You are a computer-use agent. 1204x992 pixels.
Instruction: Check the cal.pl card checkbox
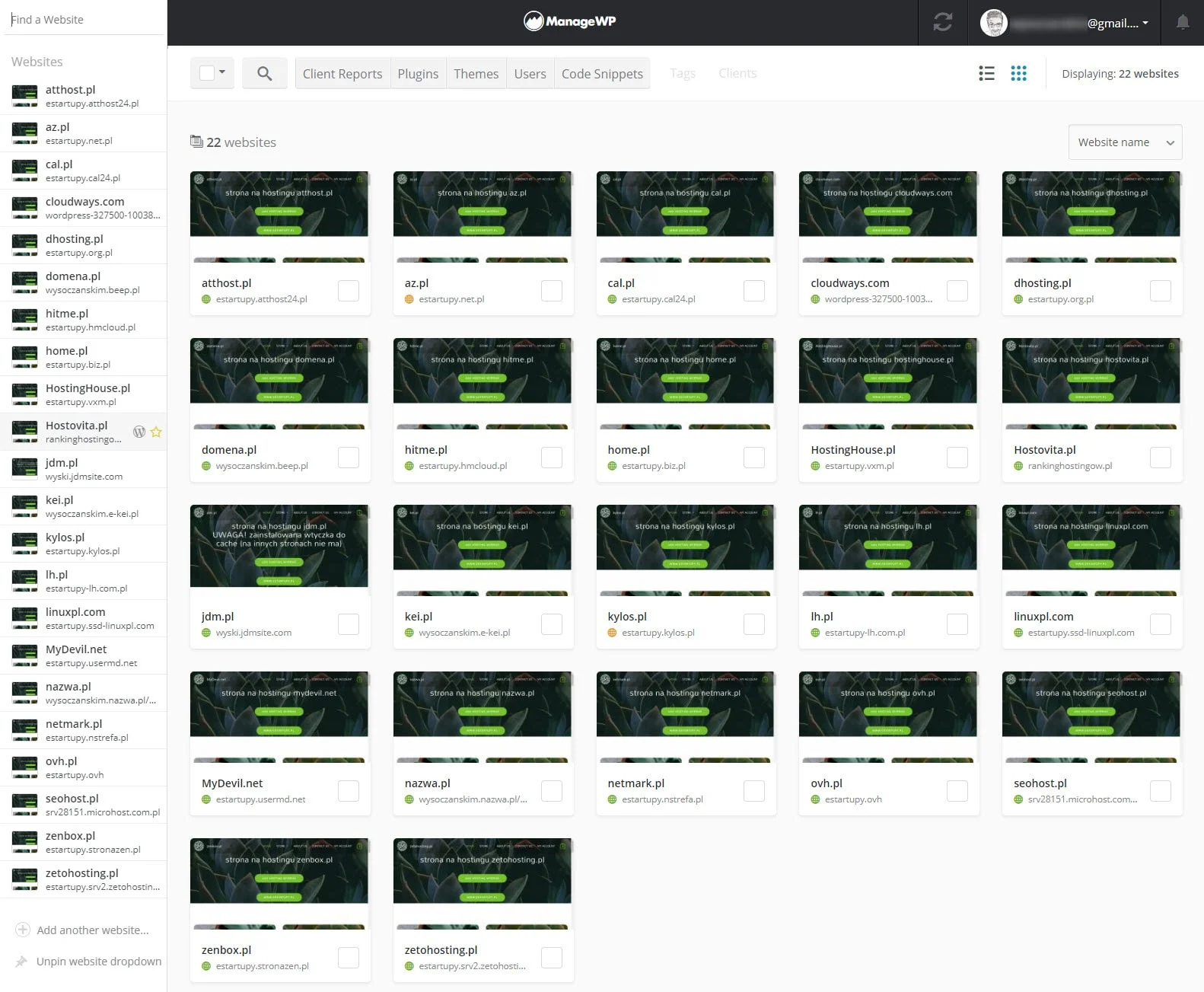tap(754, 291)
